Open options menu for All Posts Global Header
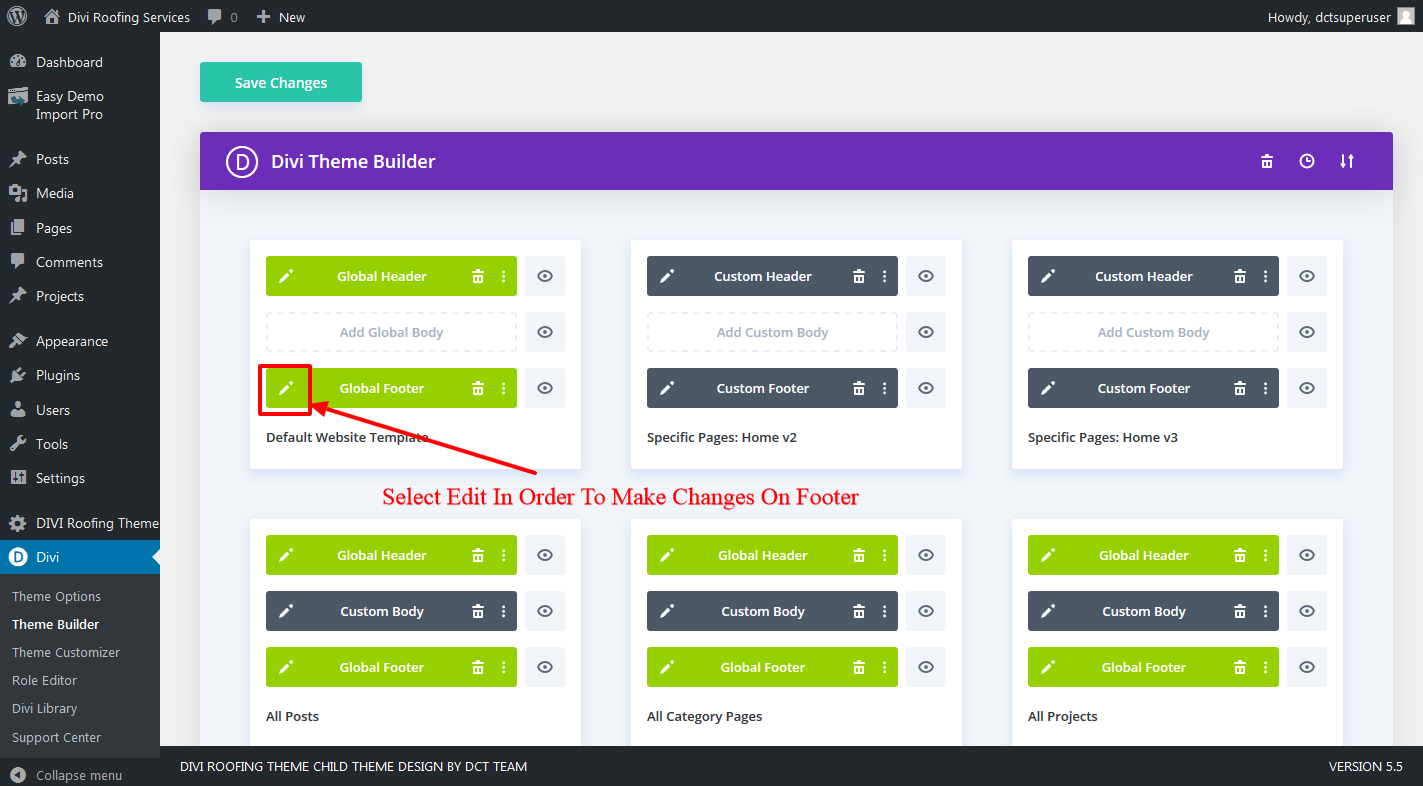Image resolution: width=1423 pixels, height=786 pixels. click(503, 555)
